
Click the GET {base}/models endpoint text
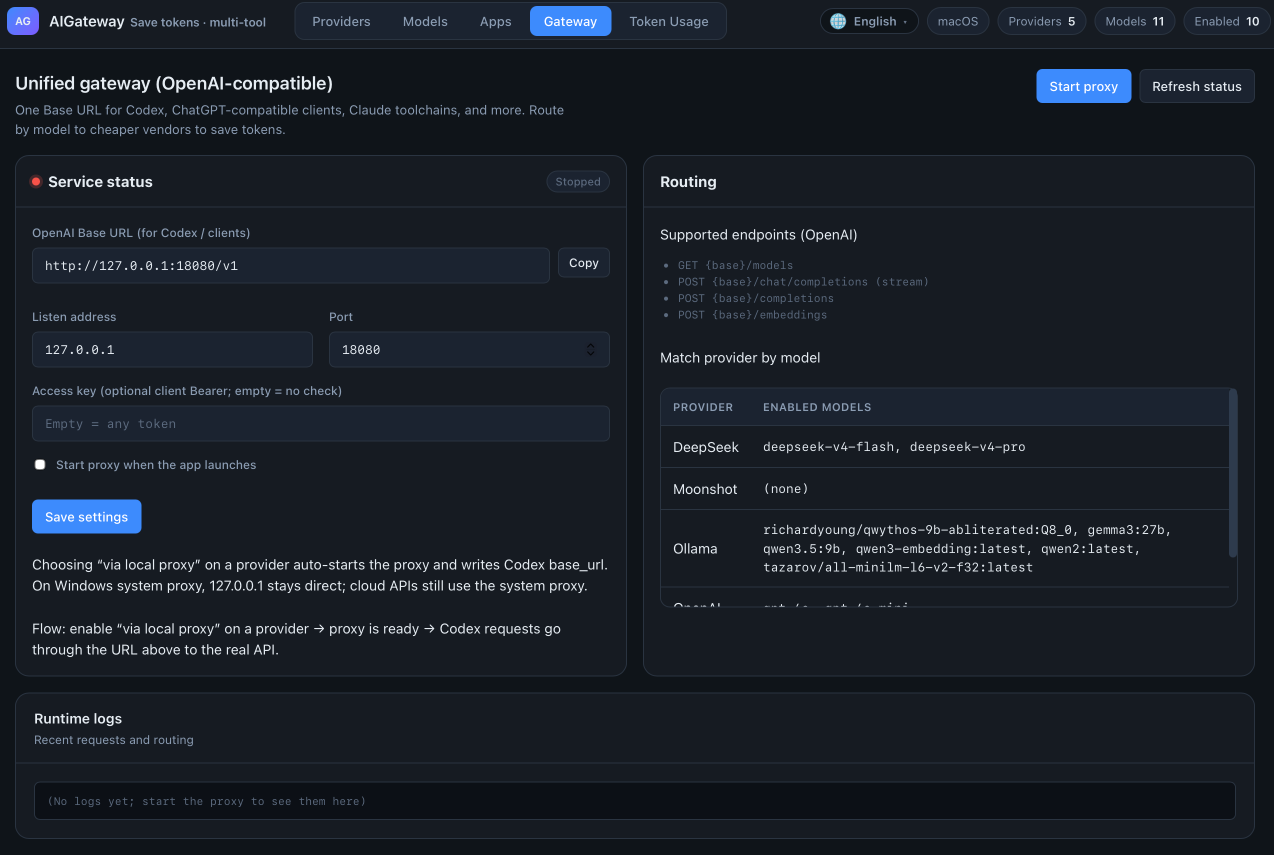click(x=735, y=266)
